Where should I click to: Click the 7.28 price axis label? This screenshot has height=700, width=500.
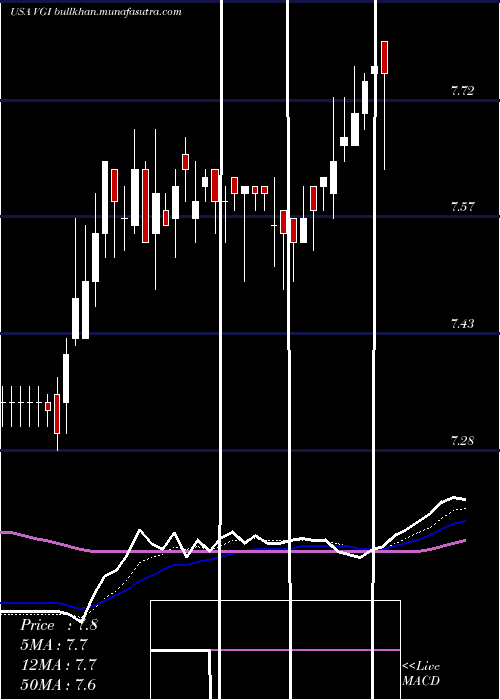(x=462, y=441)
